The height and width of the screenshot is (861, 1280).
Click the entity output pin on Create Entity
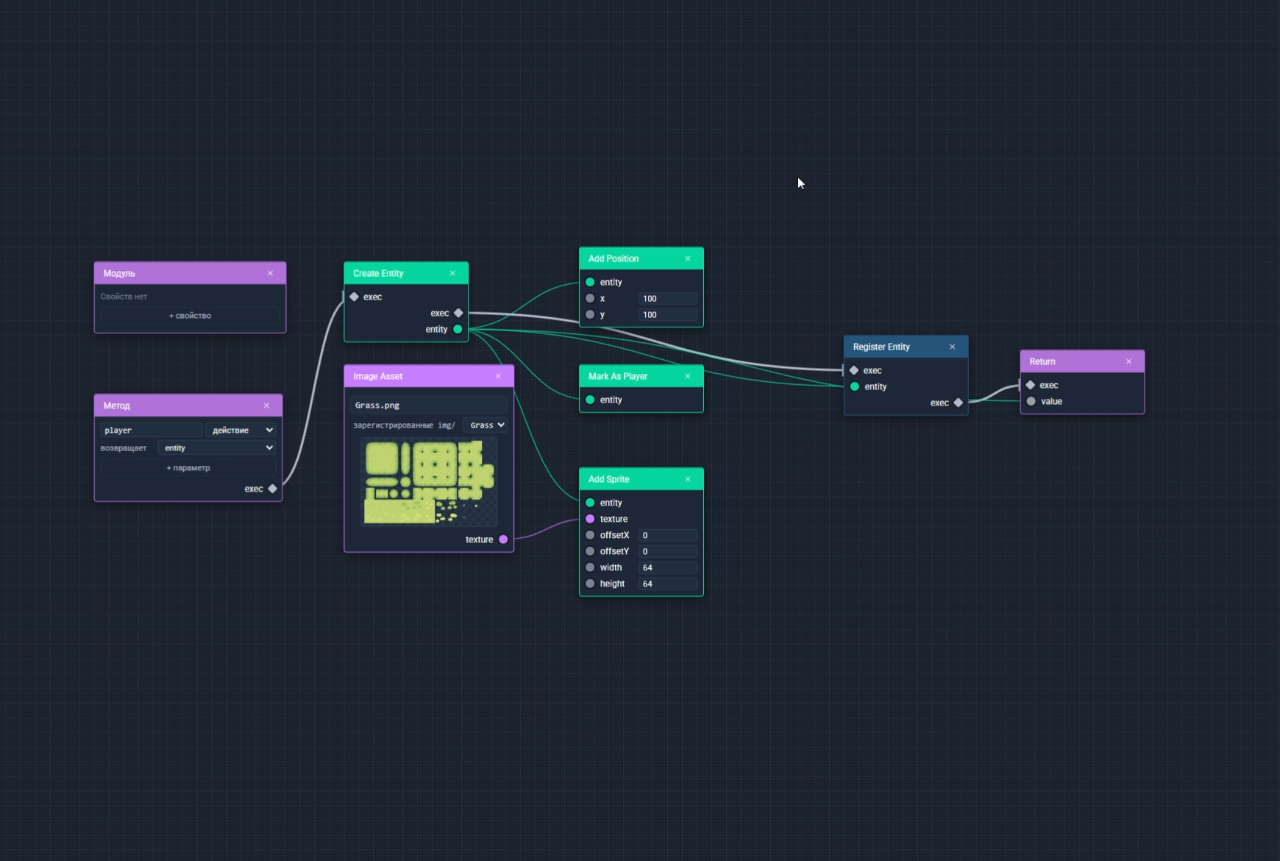(458, 329)
